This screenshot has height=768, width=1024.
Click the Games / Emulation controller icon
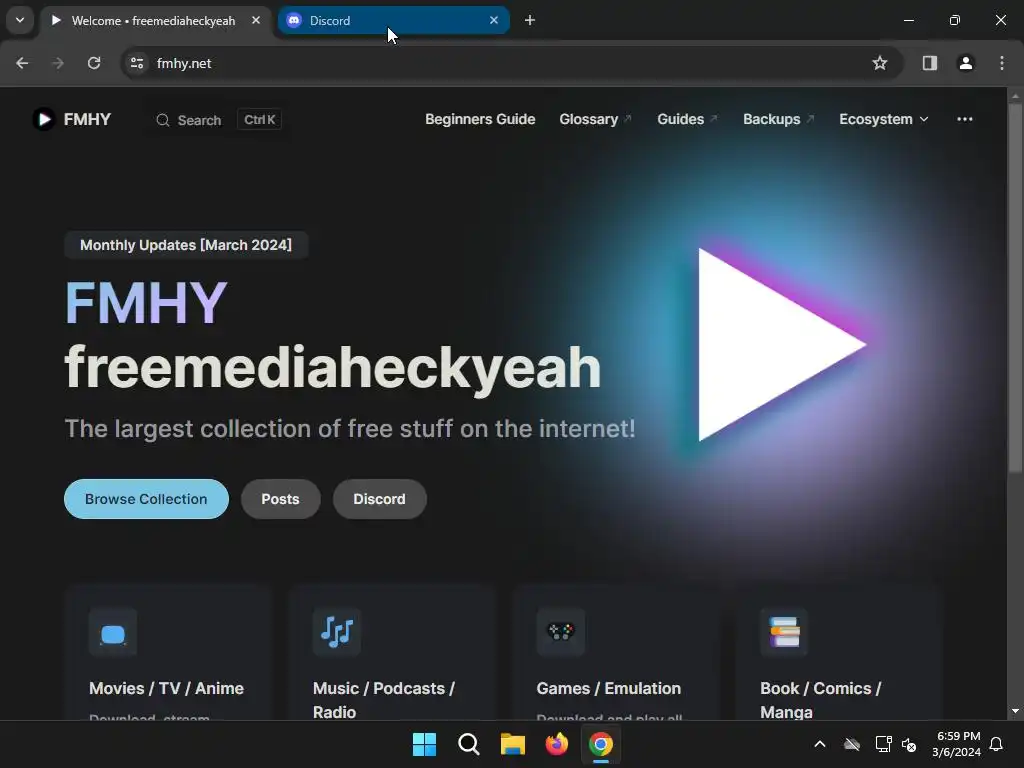tap(560, 632)
